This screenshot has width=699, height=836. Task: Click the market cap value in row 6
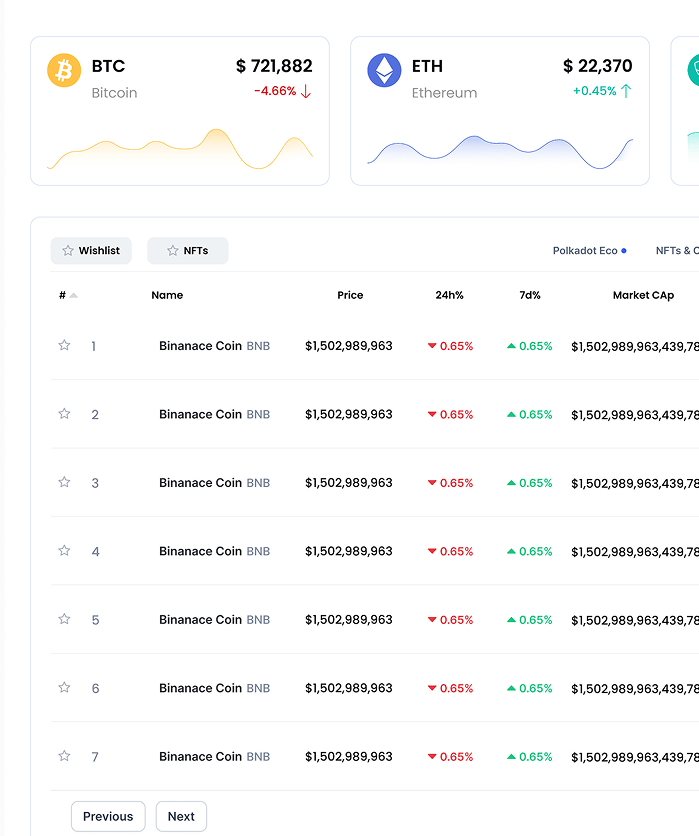coord(635,689)
